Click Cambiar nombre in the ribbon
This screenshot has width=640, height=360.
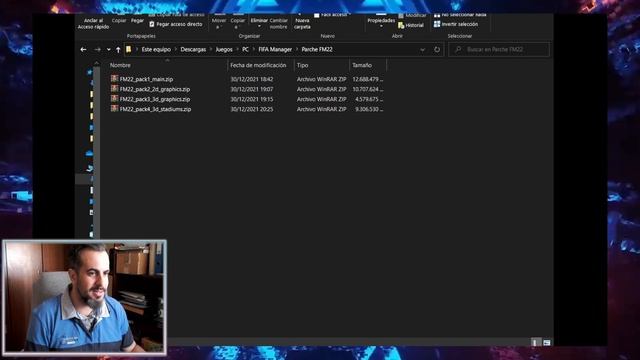coord(278,23)
